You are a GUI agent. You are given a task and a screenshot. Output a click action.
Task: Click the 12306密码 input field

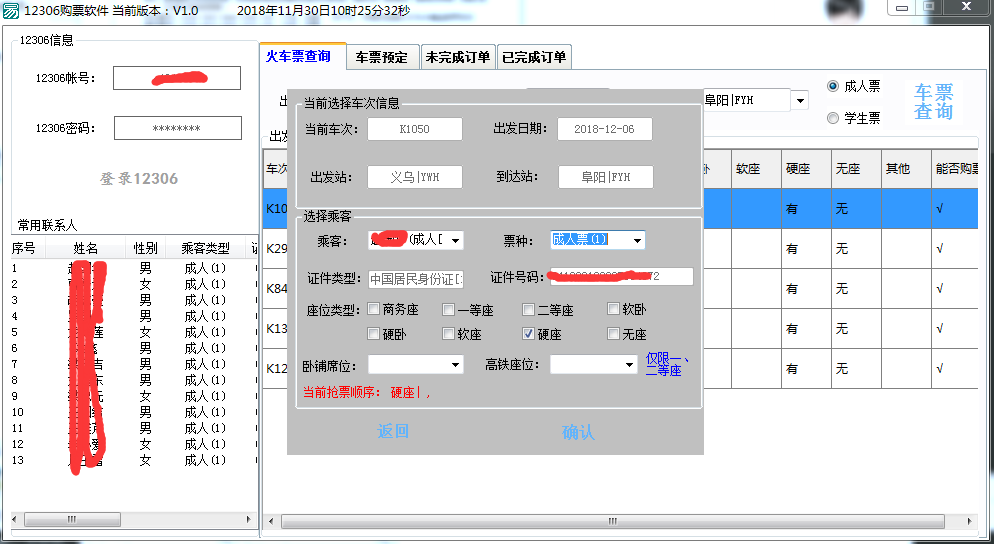[x=178, y=128]
